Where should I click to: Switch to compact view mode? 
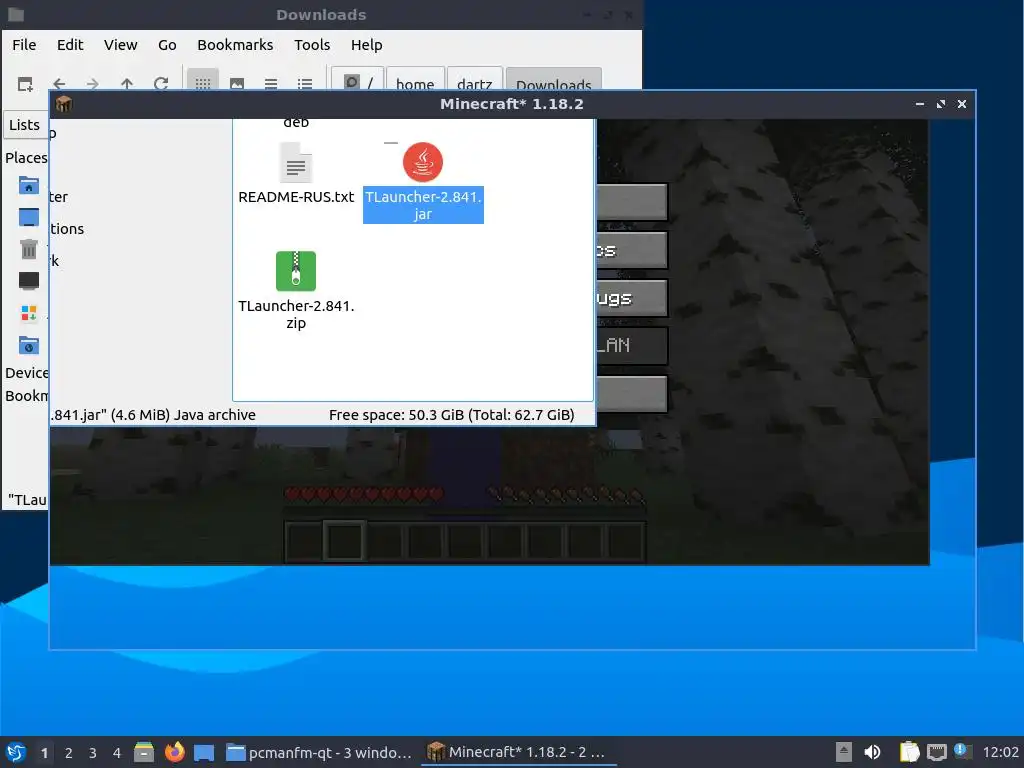pos(271,84)
